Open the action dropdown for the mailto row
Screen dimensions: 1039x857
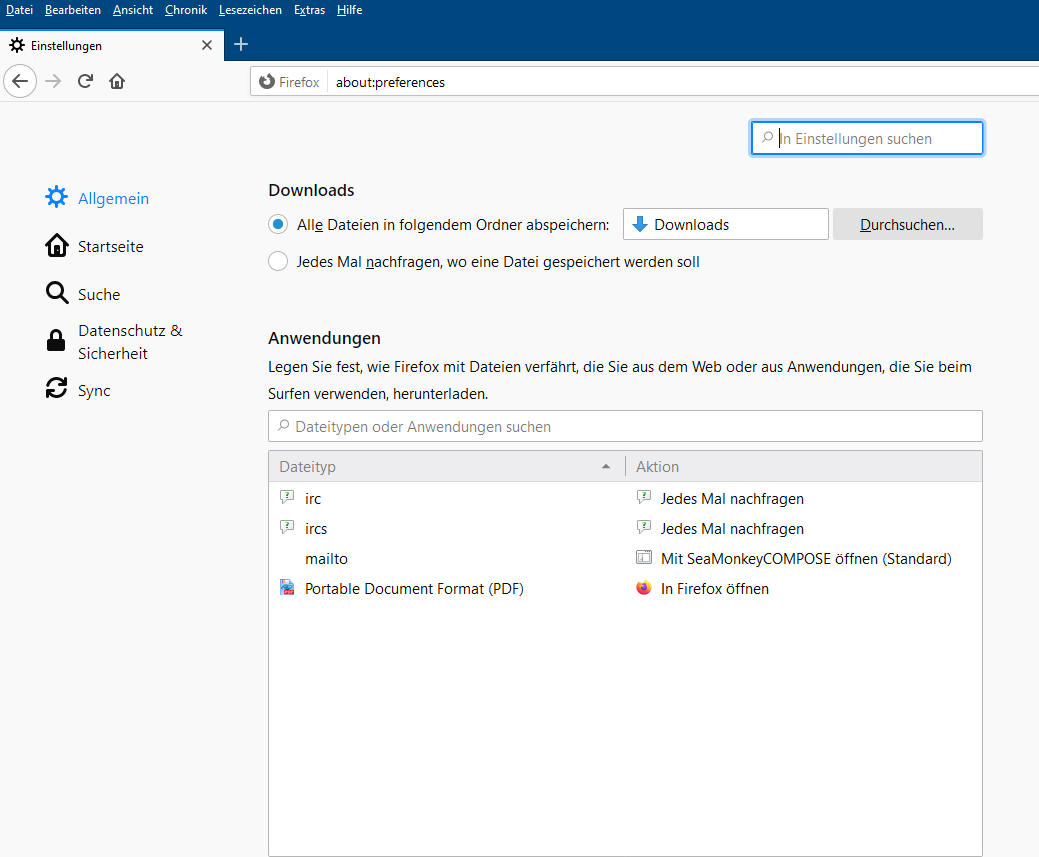pos(804,558)
